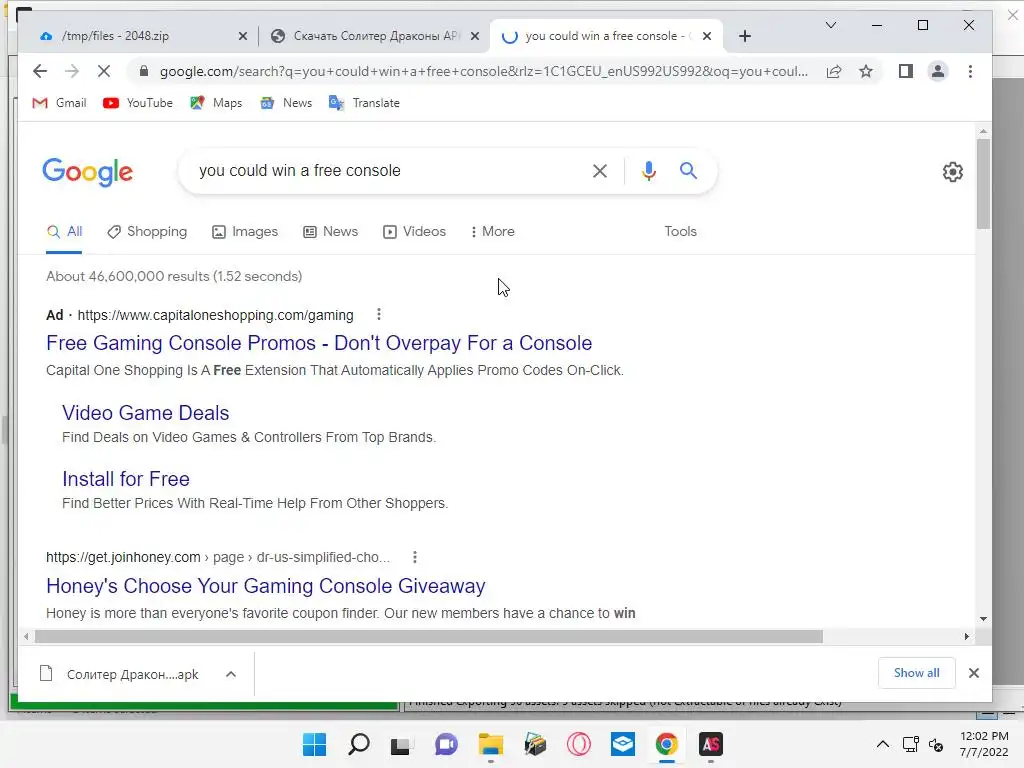Image resolution: width=1024 pixels, height=768 pixels.
Task: Open options dots beside Capital One ad
Action: (379, 315)
